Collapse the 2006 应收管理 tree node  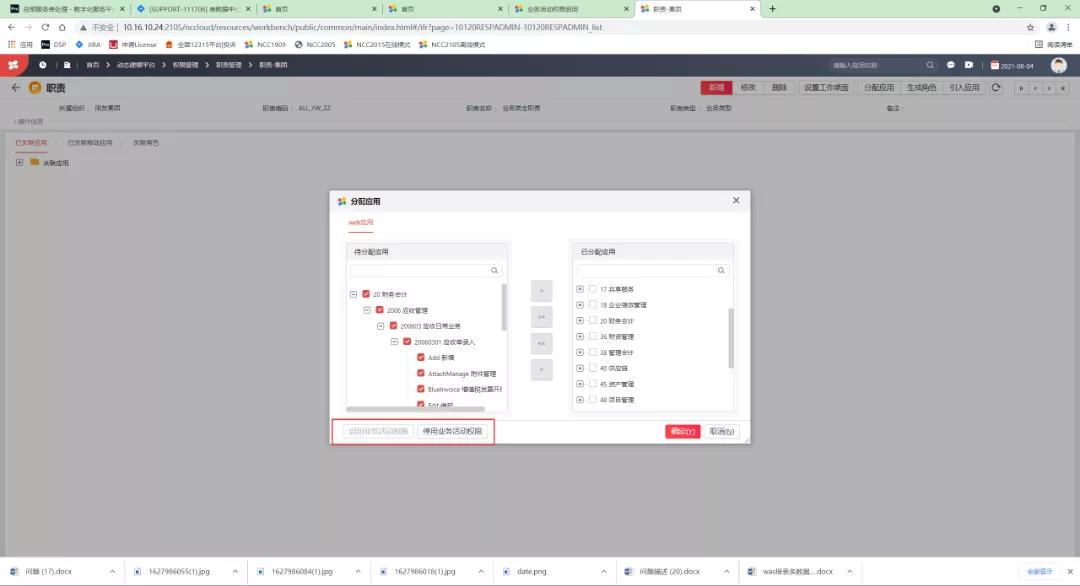[x=366, y=310]
